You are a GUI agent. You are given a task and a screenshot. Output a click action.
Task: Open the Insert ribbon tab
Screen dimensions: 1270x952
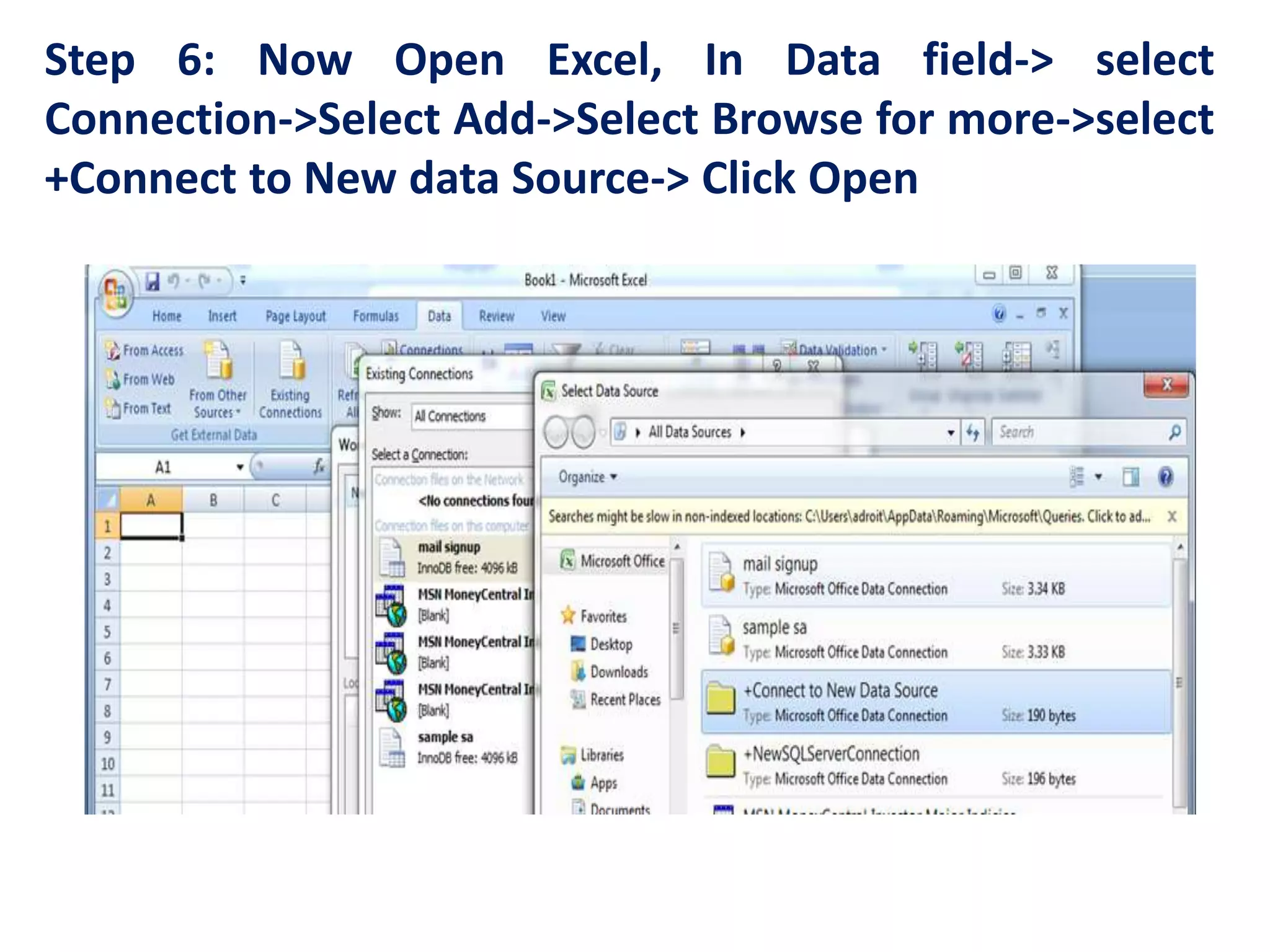point(222,316)
